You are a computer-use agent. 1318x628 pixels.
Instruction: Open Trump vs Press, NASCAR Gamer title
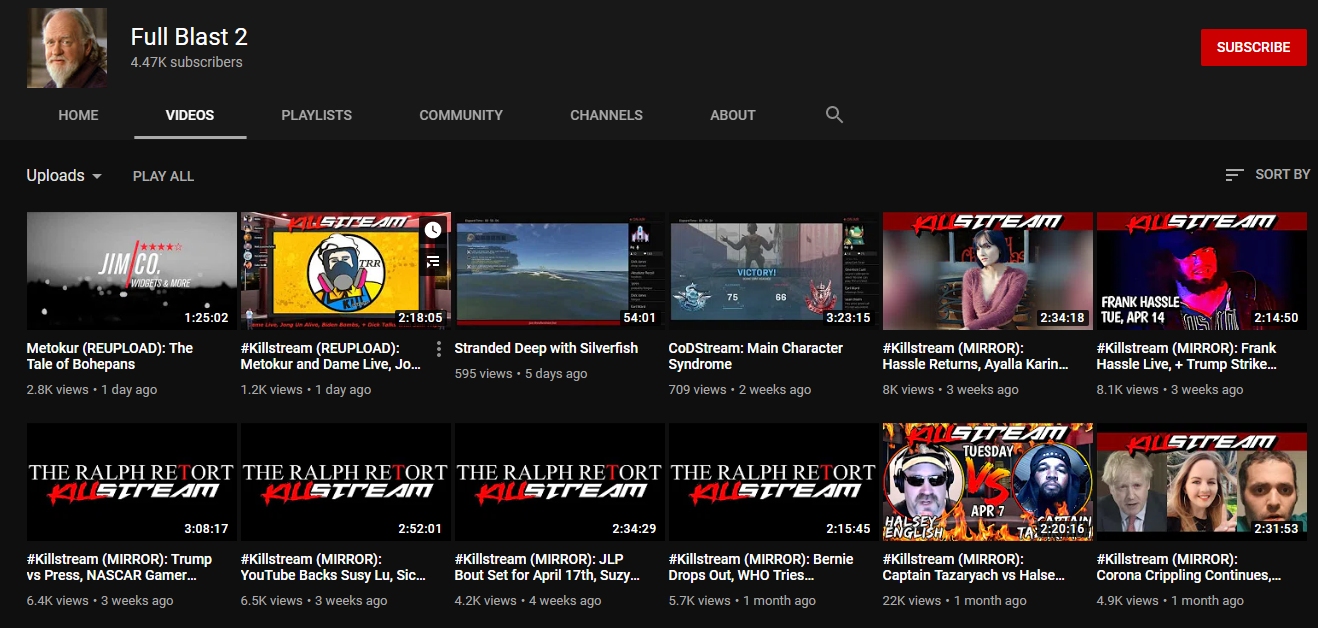click(119, 567)
